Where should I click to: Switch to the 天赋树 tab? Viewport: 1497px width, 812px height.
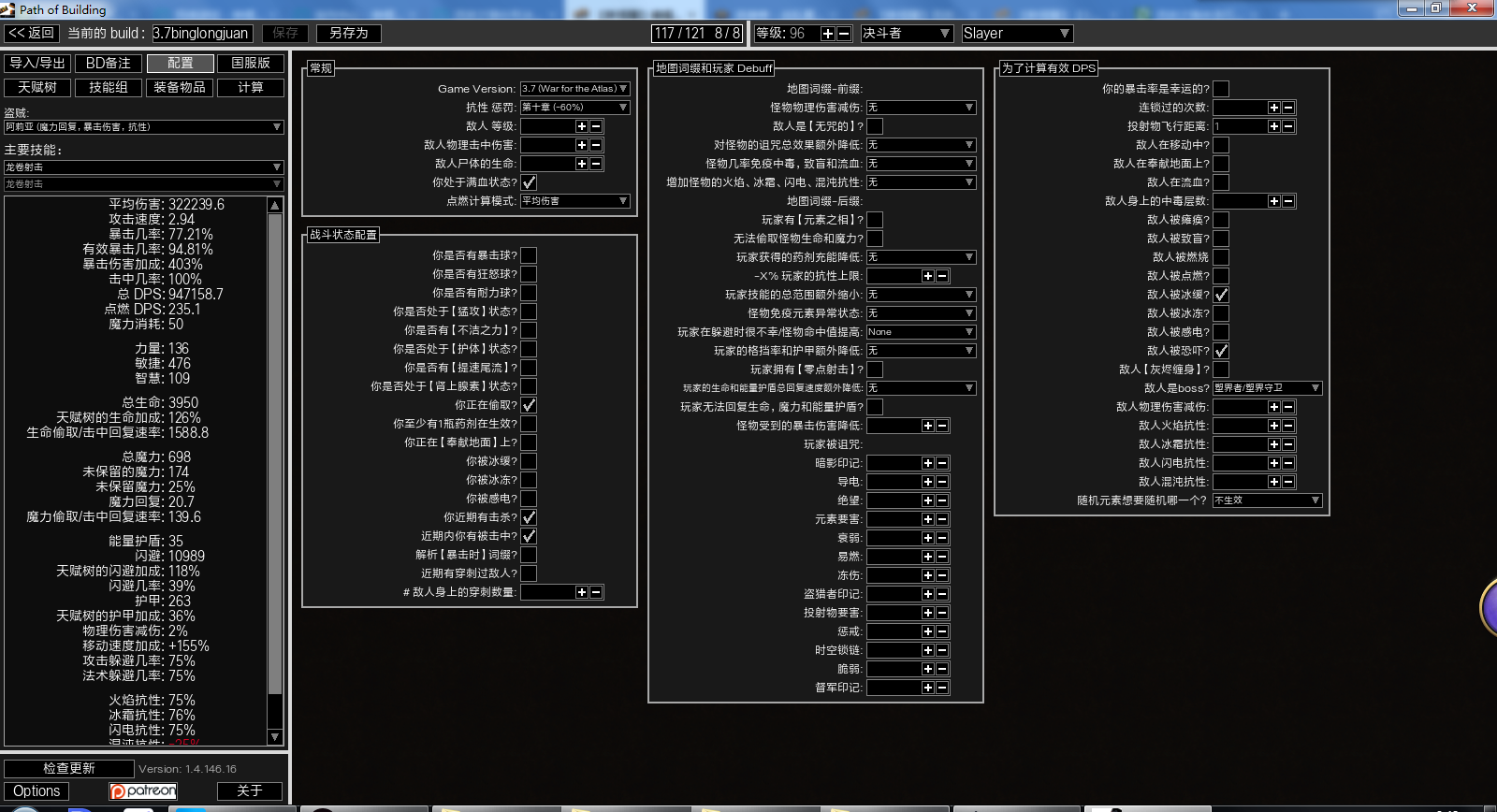[37, 87]
